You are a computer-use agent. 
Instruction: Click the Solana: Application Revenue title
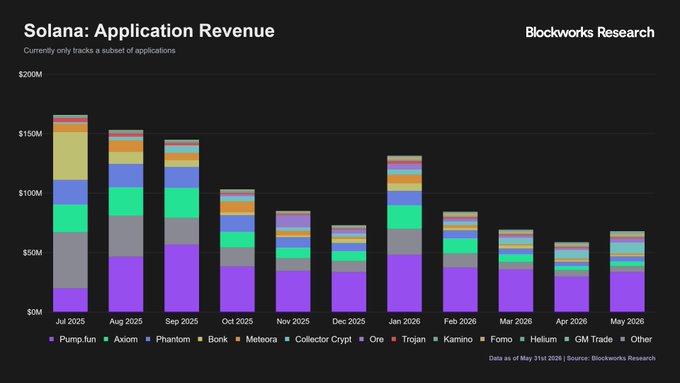click(149, 31)
